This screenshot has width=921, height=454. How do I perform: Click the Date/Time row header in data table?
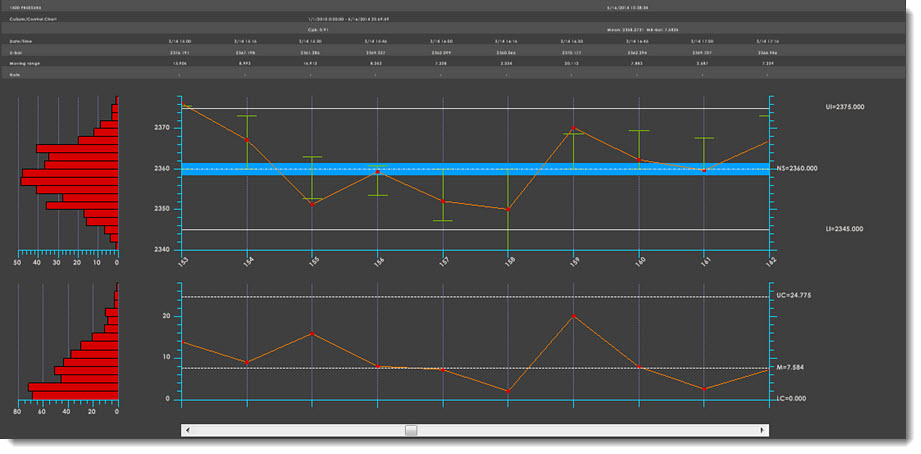point(18,42)
